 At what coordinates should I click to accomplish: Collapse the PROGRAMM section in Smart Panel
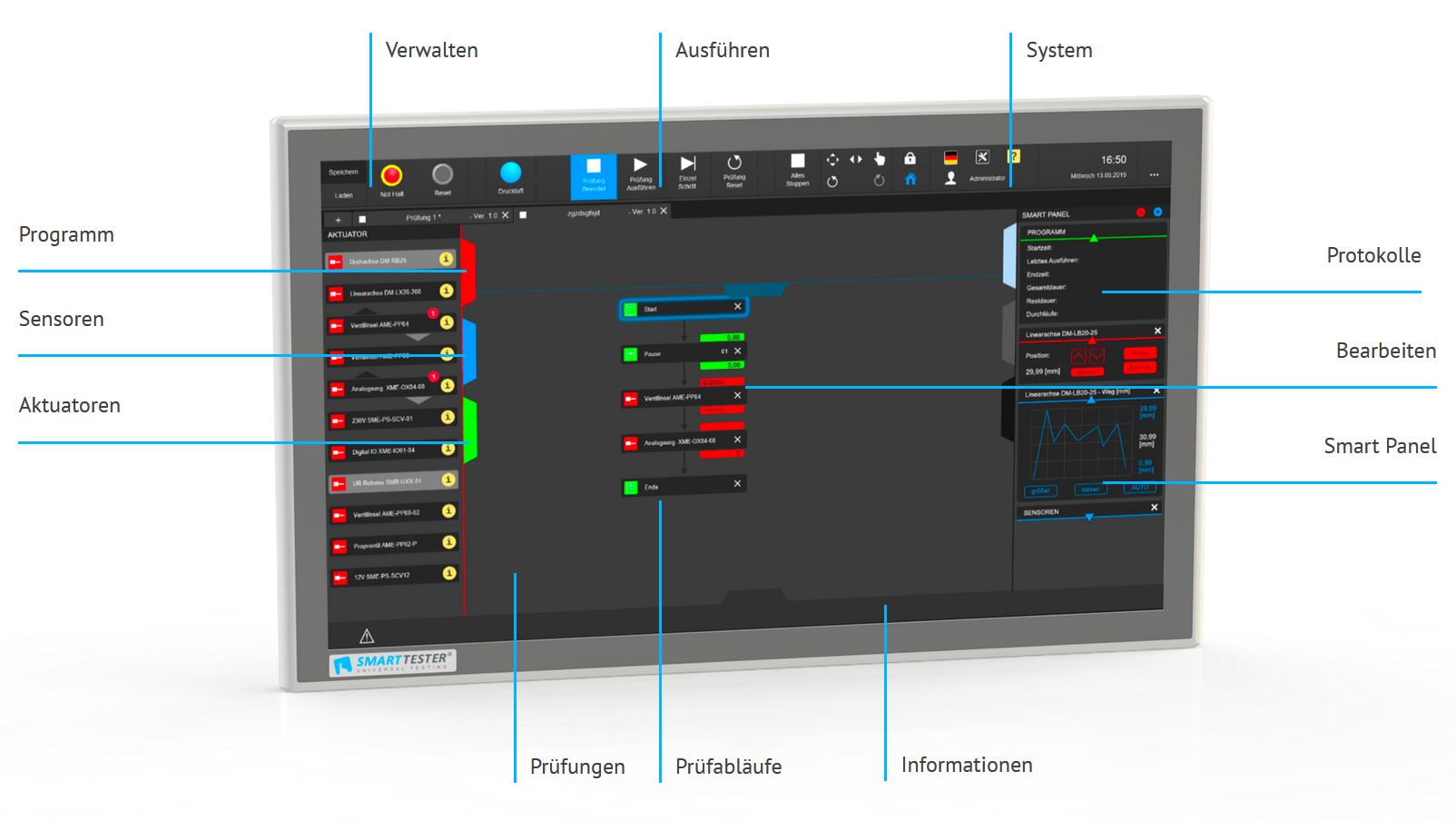[1094, 237]
